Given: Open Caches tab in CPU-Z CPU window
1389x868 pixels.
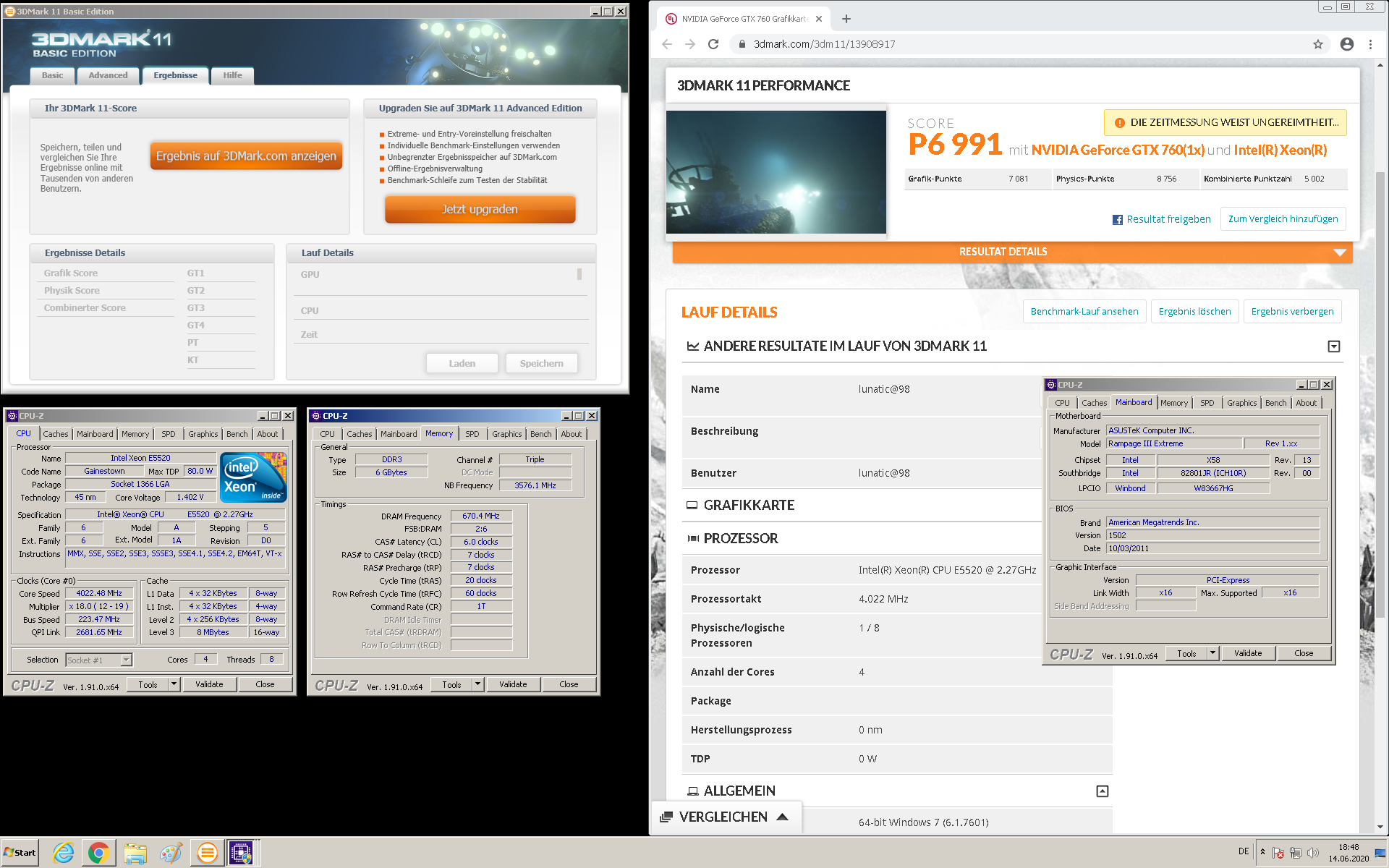Looking at the screenshot, I should pos(55,434).
